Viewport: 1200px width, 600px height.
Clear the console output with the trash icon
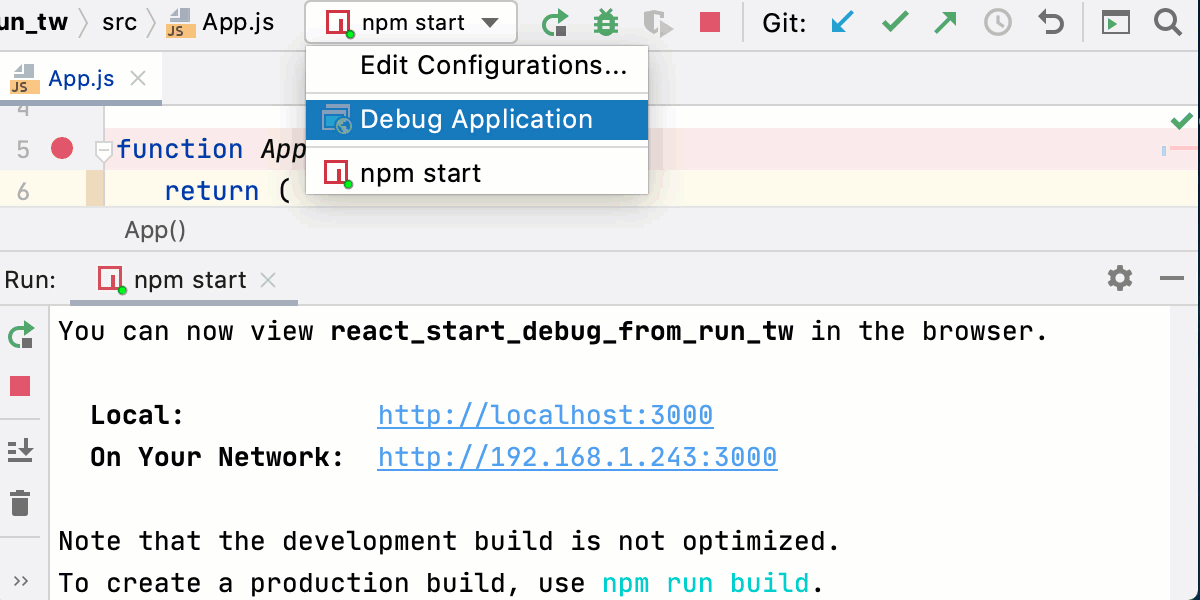pos(21,503)
